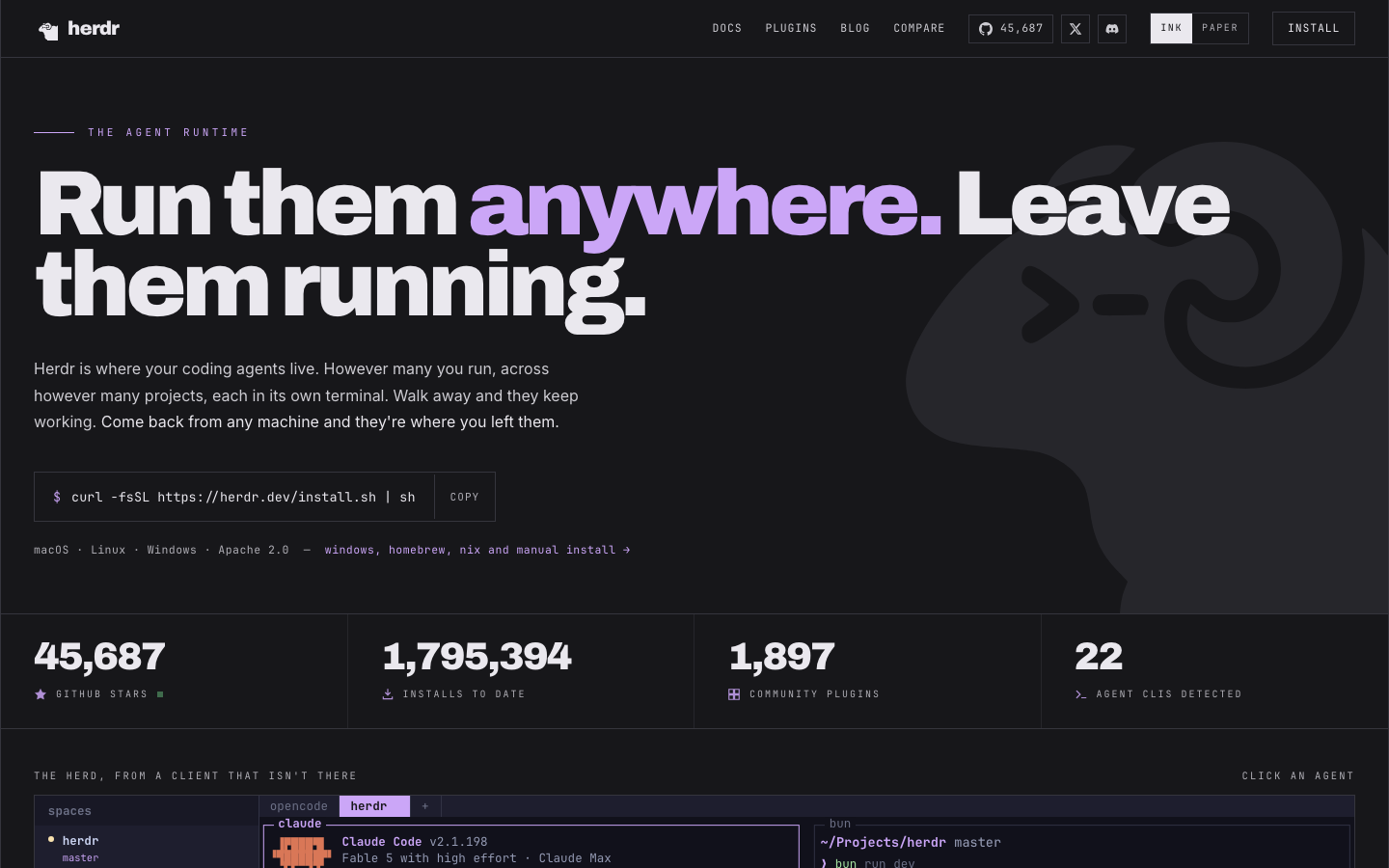Open the GitHub repo star count button
This screenshot has height=868, width=1389.
[1011, 29]
